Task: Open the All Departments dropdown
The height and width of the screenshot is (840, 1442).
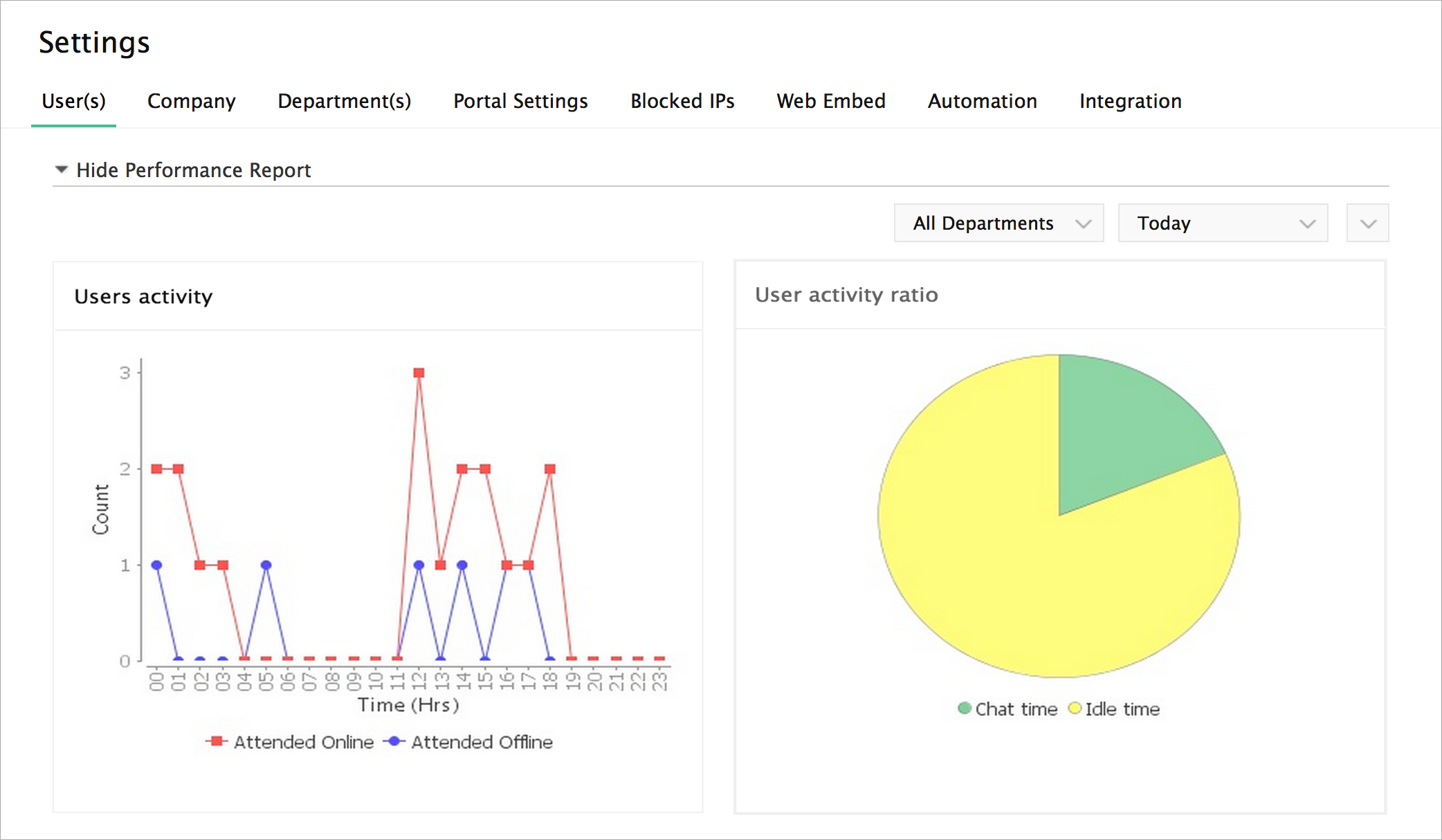Action: point(998,223)
